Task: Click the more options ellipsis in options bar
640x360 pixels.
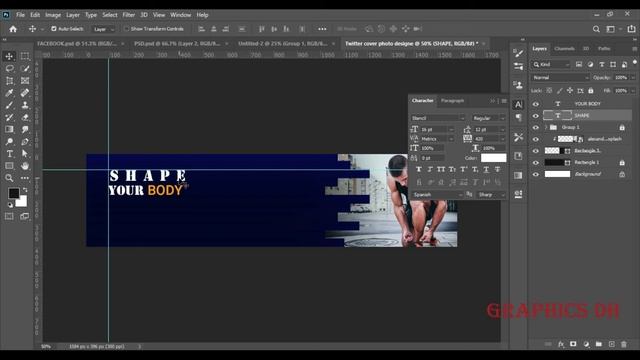Action: 322,29
